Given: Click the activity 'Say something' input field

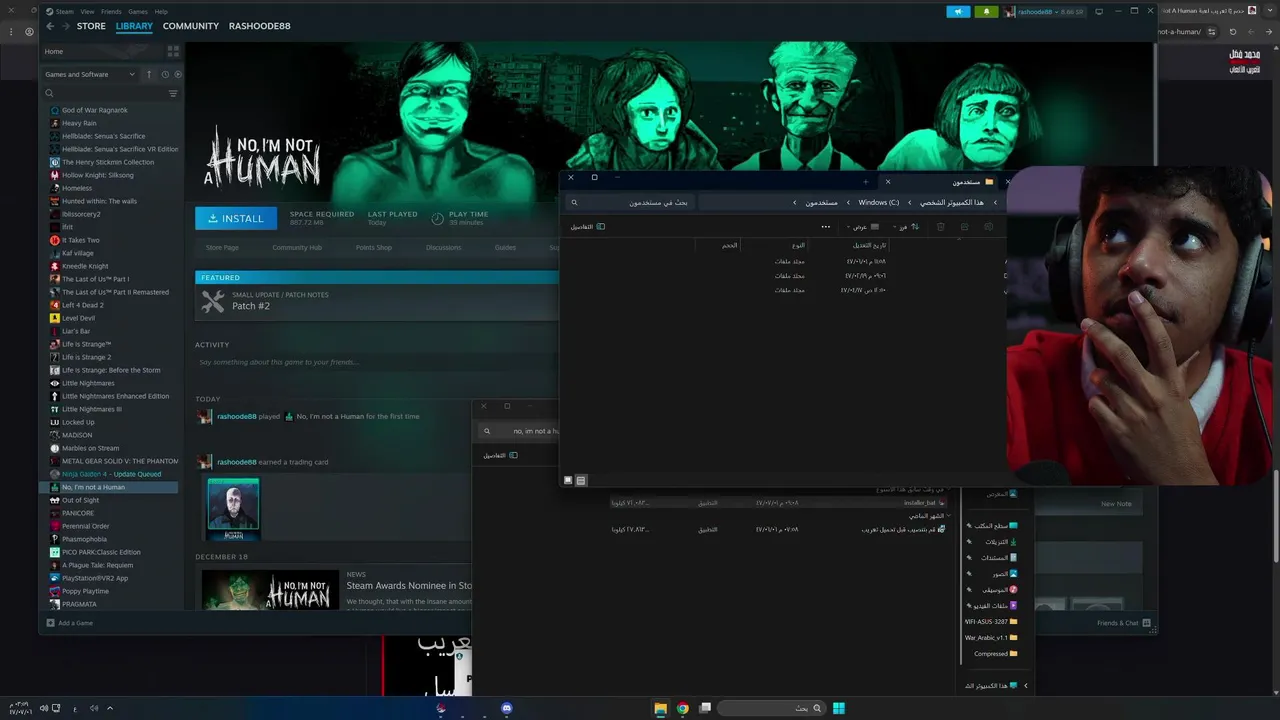Looking at the screenshot, I should pos(377,362).
